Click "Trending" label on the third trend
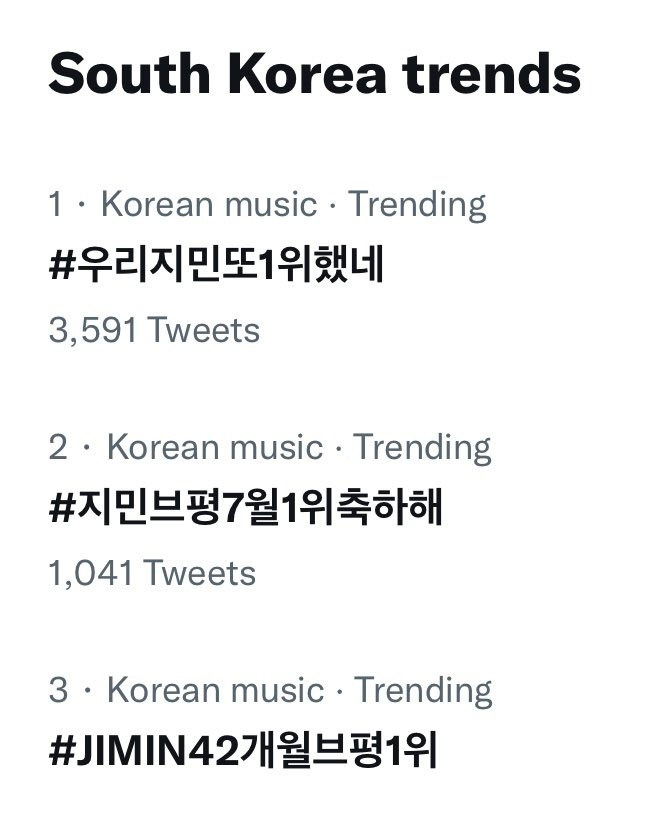This screenshot has height=814, width=667. click(x=423, y=690)
